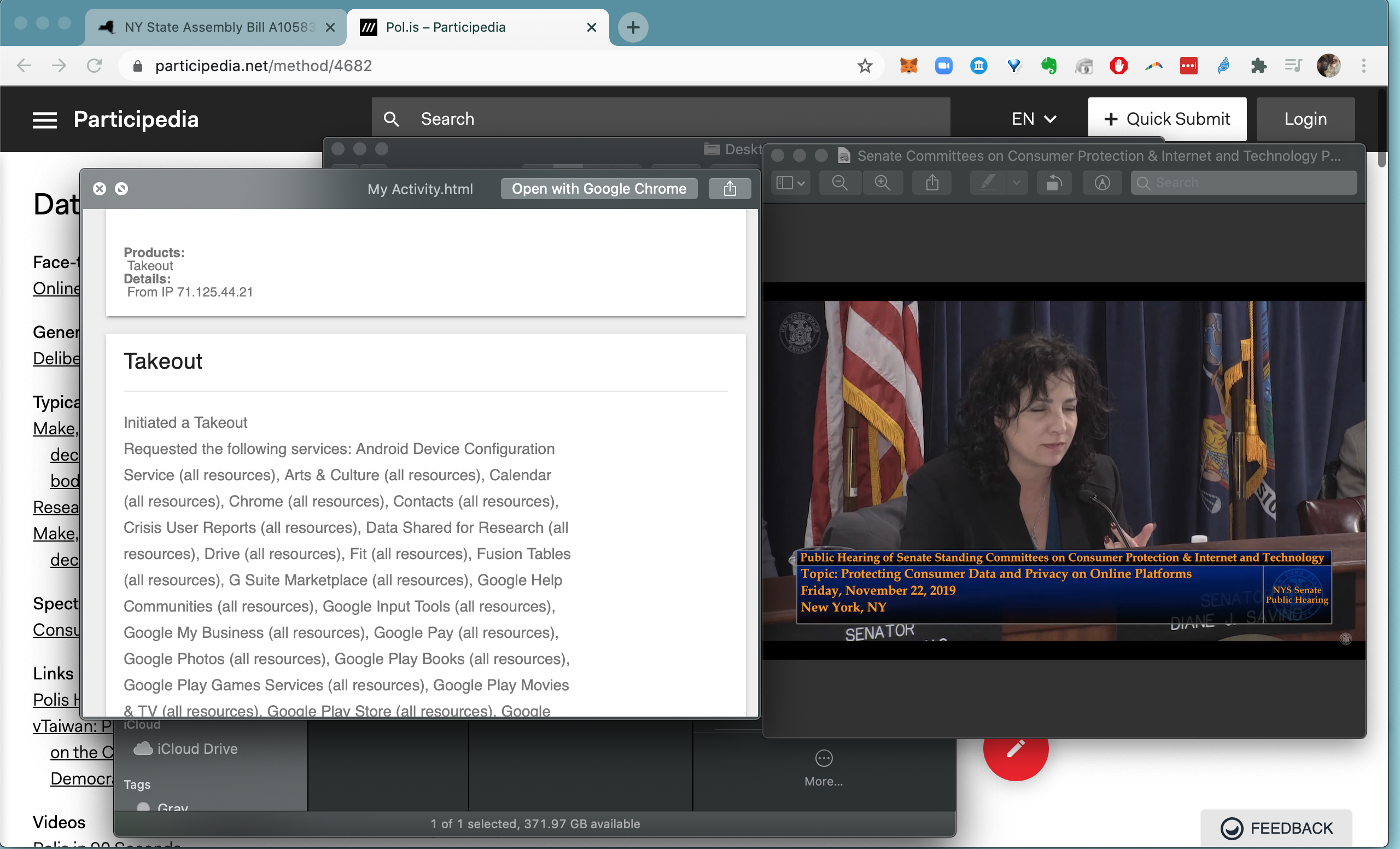Image resolution: width=1400 pixels, height=849 pixels.
Task: Open Participedia hamburger menu
Action: (x=44, y=119)
